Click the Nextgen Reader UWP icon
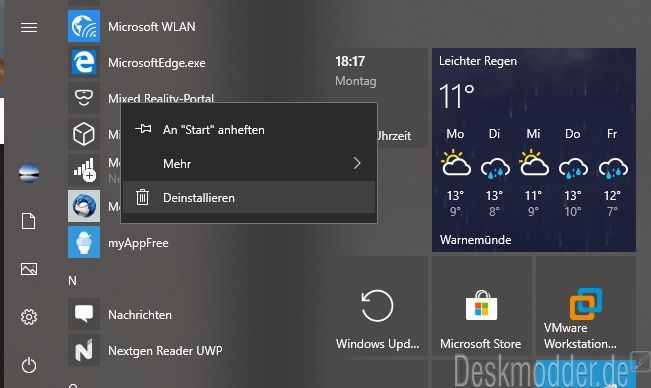Image resolution: width=651 pixels, height=388 pixels. click(x=84, y=350)
